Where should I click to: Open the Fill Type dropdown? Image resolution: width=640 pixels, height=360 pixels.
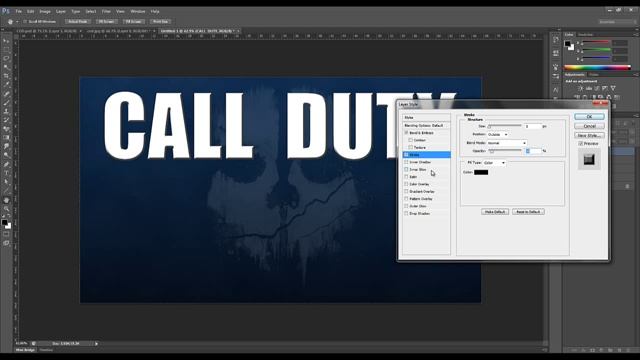click(494, 162)
